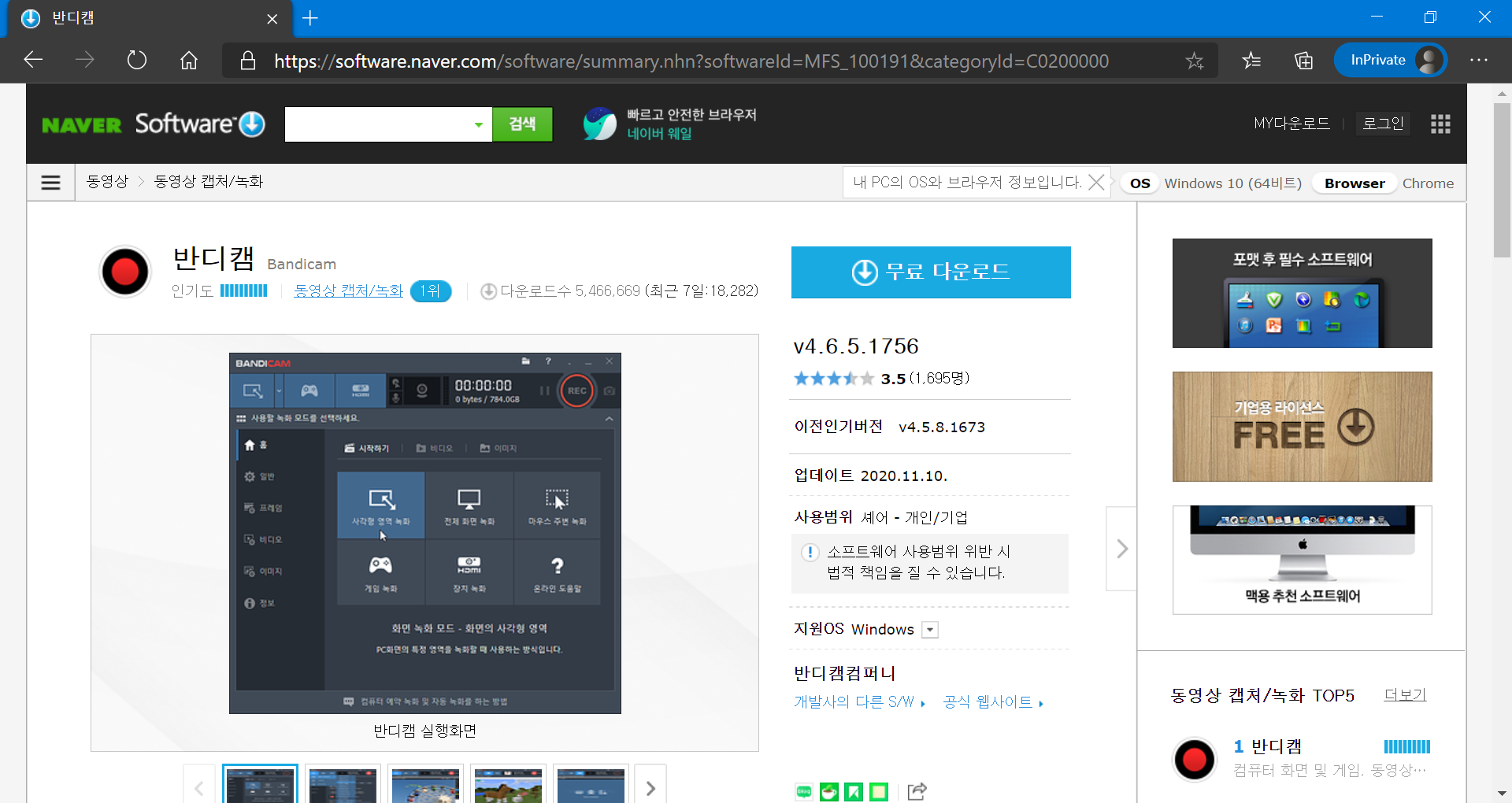Add this page to favorites

coord(1195,61)
